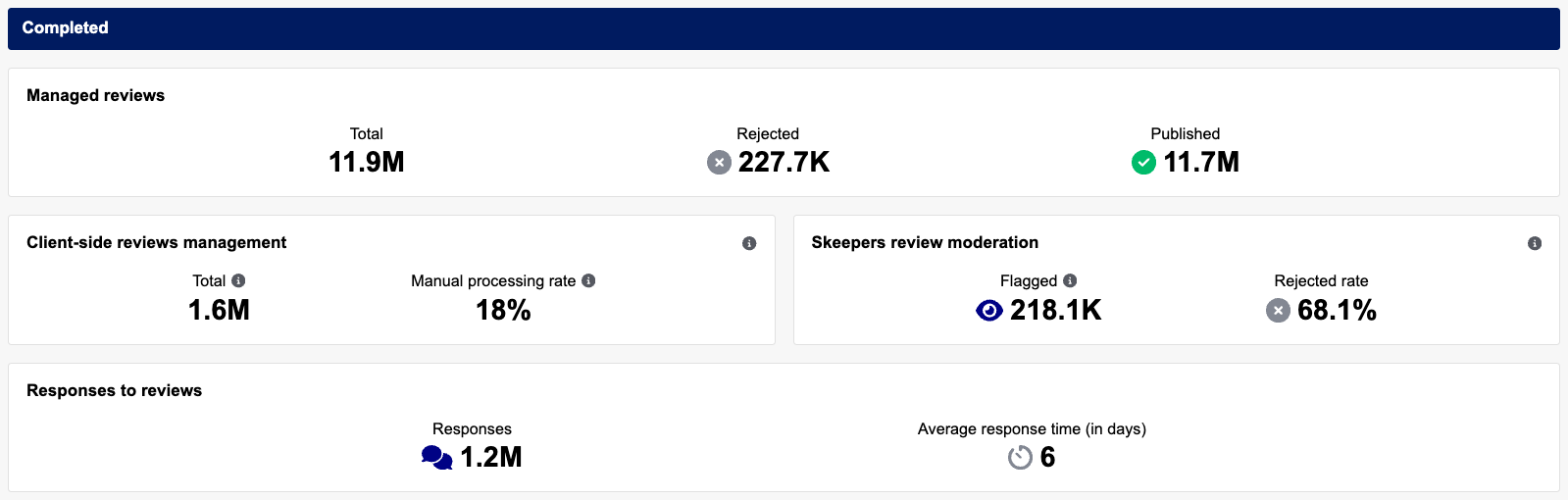Click the 11.7M published value

[1201, 162]
